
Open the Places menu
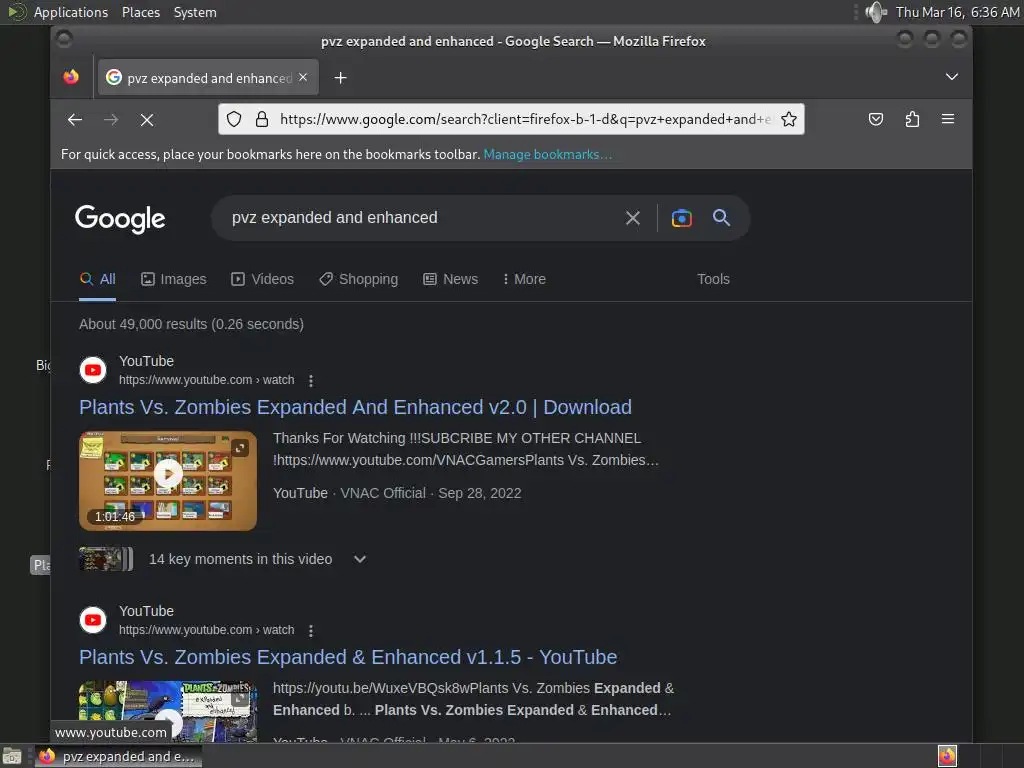coord(140,12)
